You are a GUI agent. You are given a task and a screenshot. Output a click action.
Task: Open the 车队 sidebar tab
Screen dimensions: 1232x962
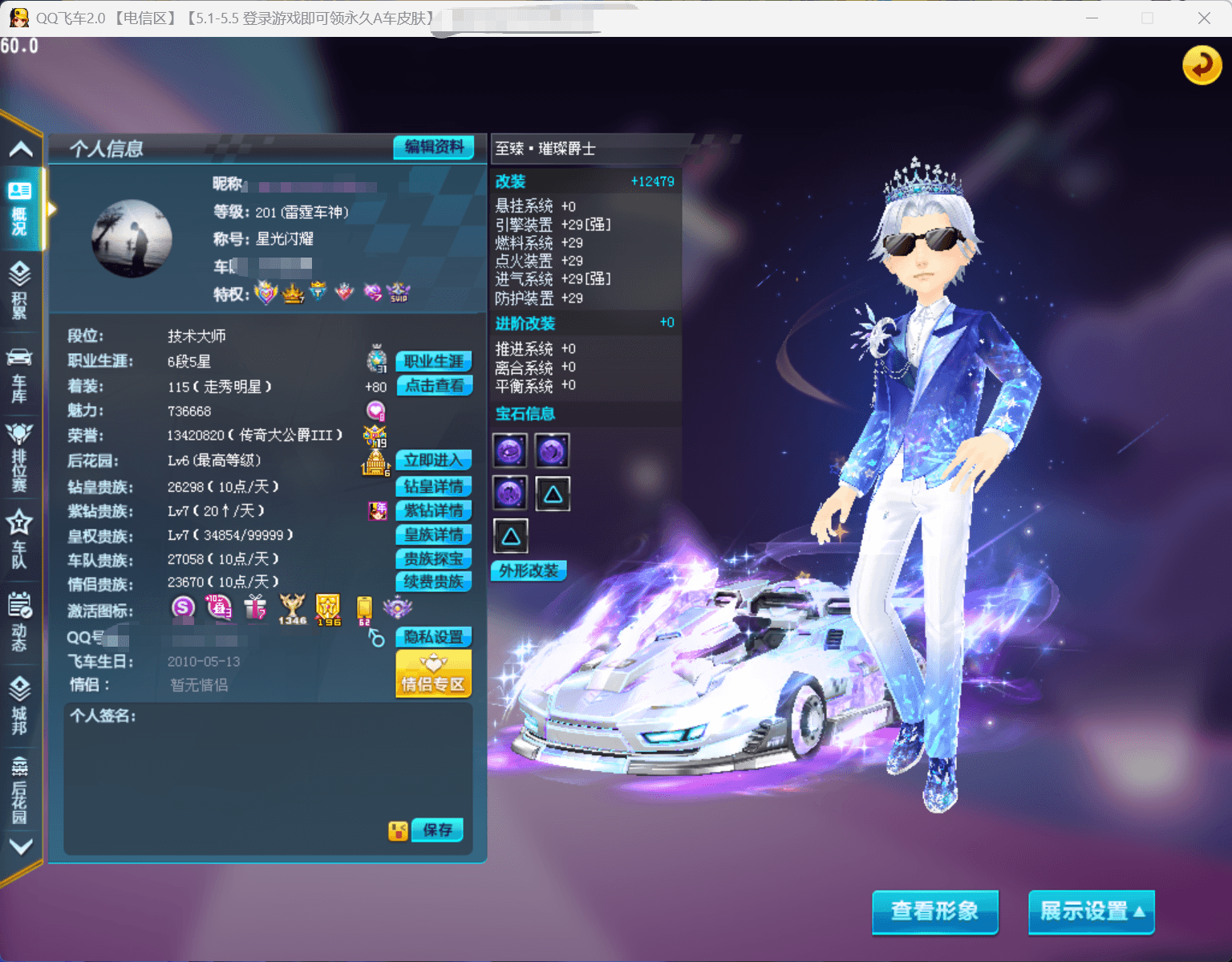click(20, 540)
